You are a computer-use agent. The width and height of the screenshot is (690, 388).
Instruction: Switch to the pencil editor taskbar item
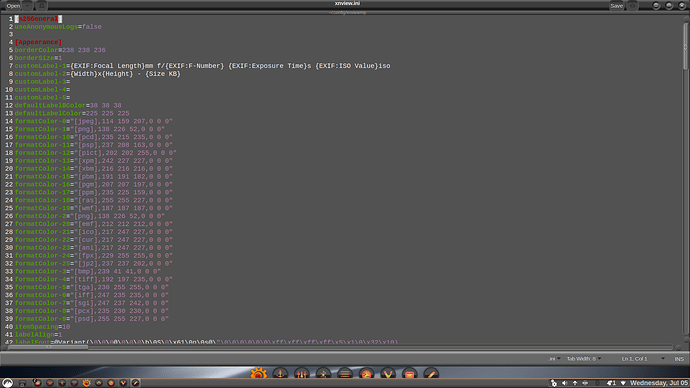tap(136, 383)
